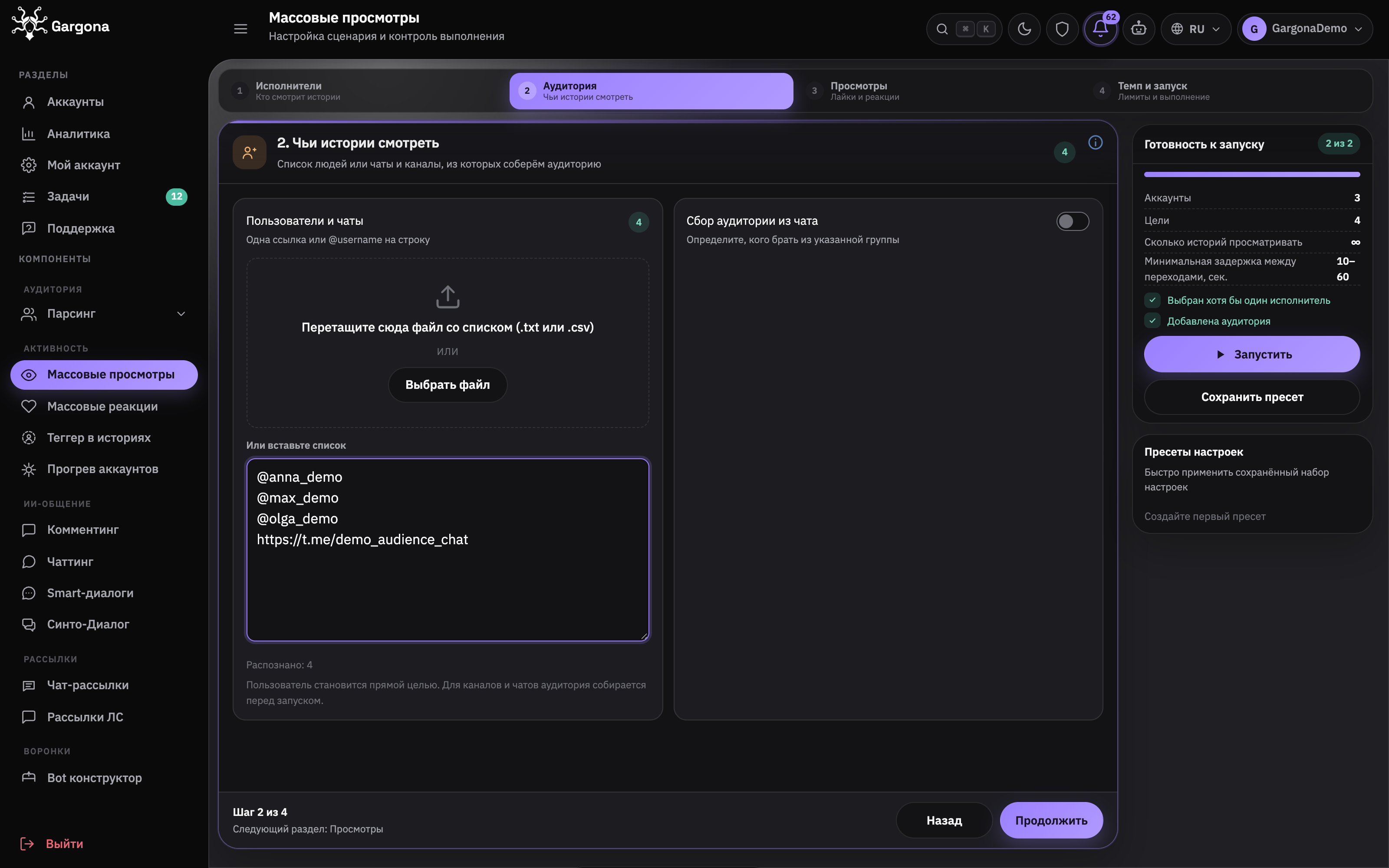Open Задачи list in the sidebar
The width and height of the screenshot is (1389, 868).
point(104,197)
